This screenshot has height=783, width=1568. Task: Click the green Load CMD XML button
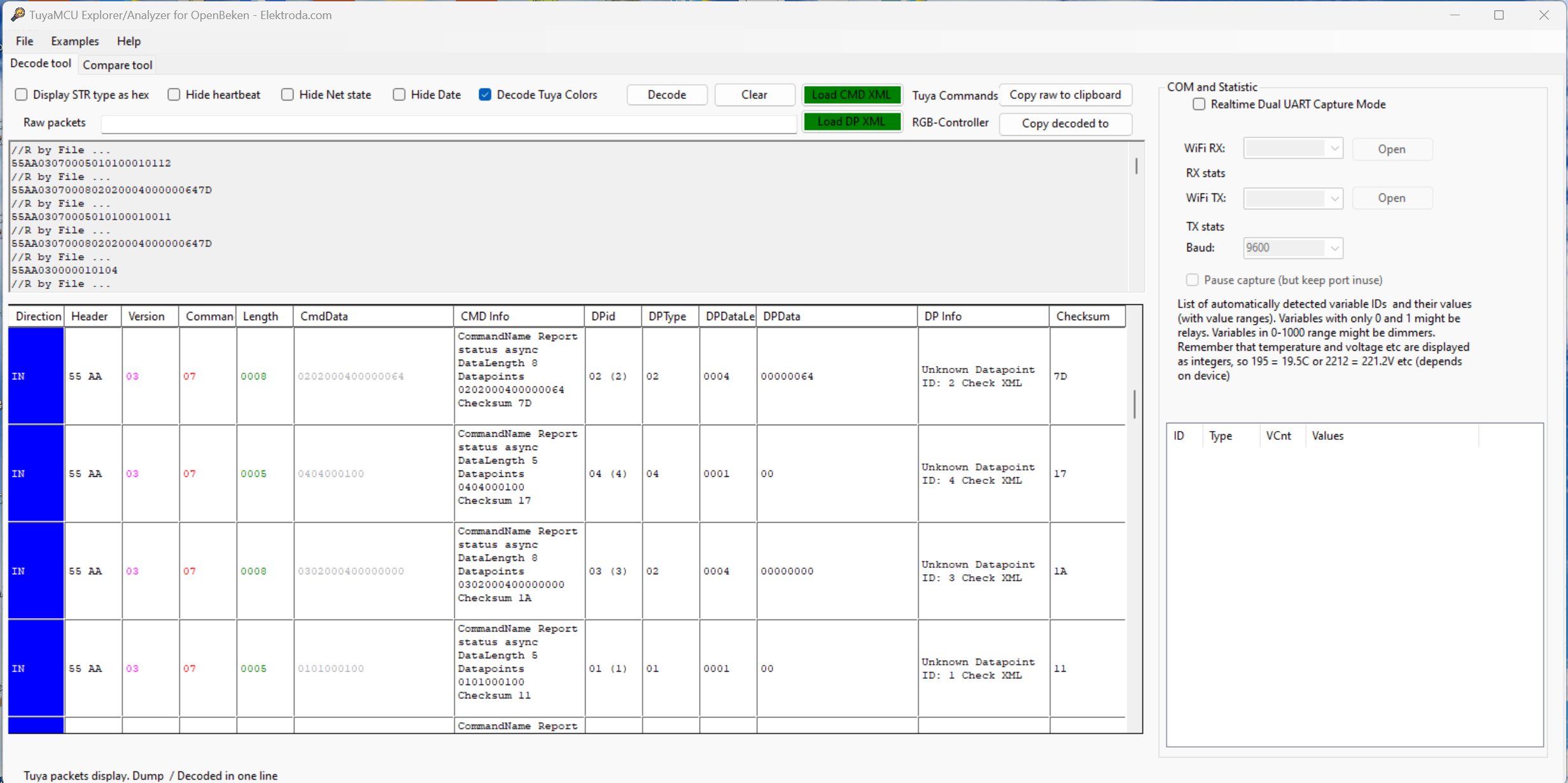coord(851,95)
